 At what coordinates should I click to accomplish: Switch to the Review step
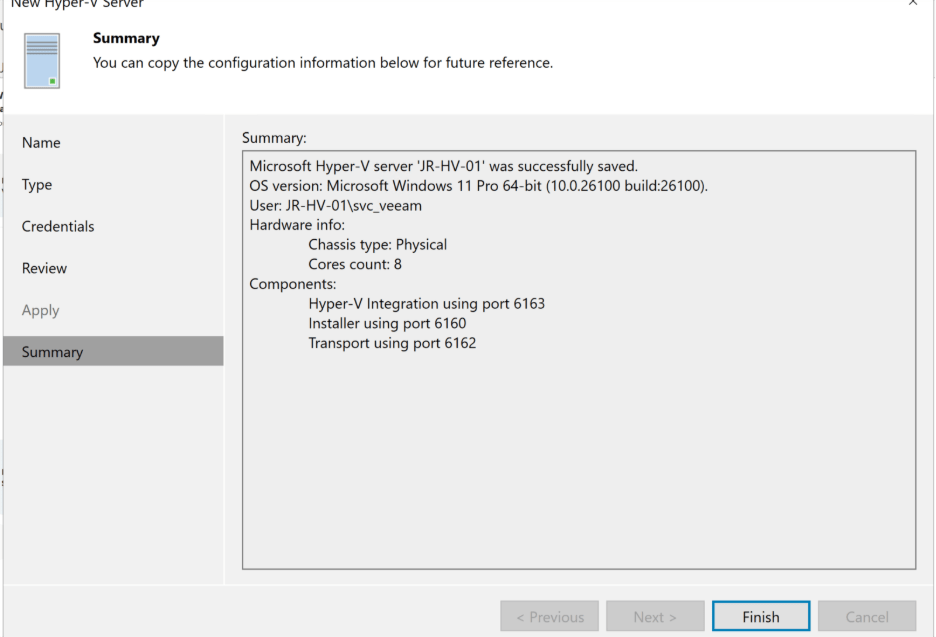(x=44, y=269)
